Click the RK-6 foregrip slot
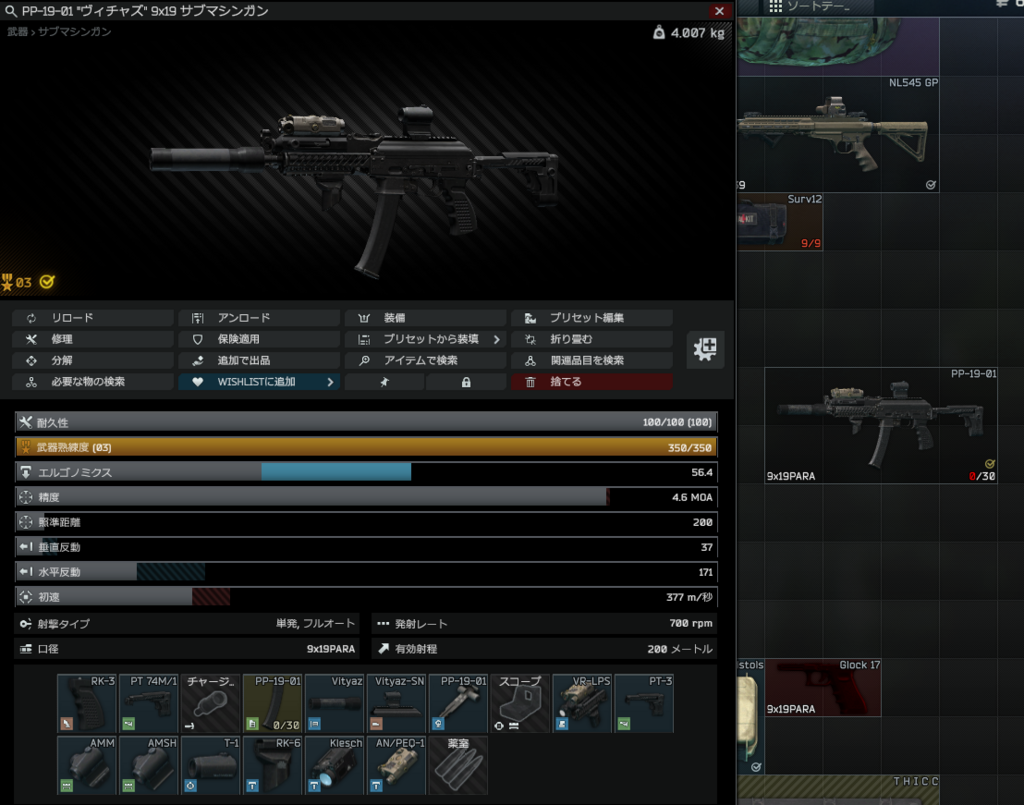Screen dimensions: 1024x805 273,765
